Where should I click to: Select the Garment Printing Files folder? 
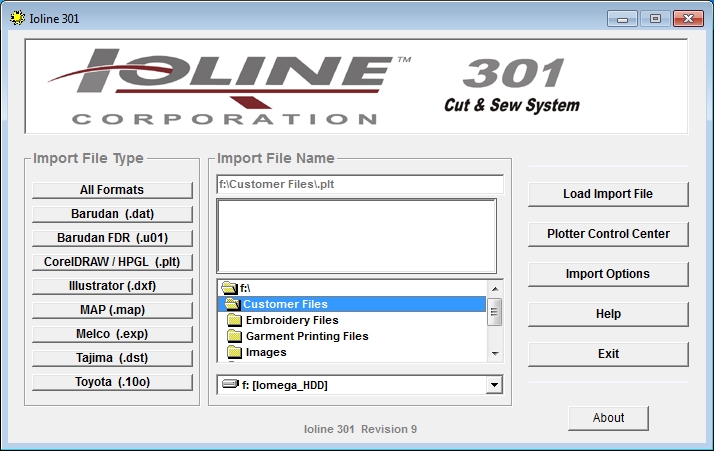tap(352, 336)
